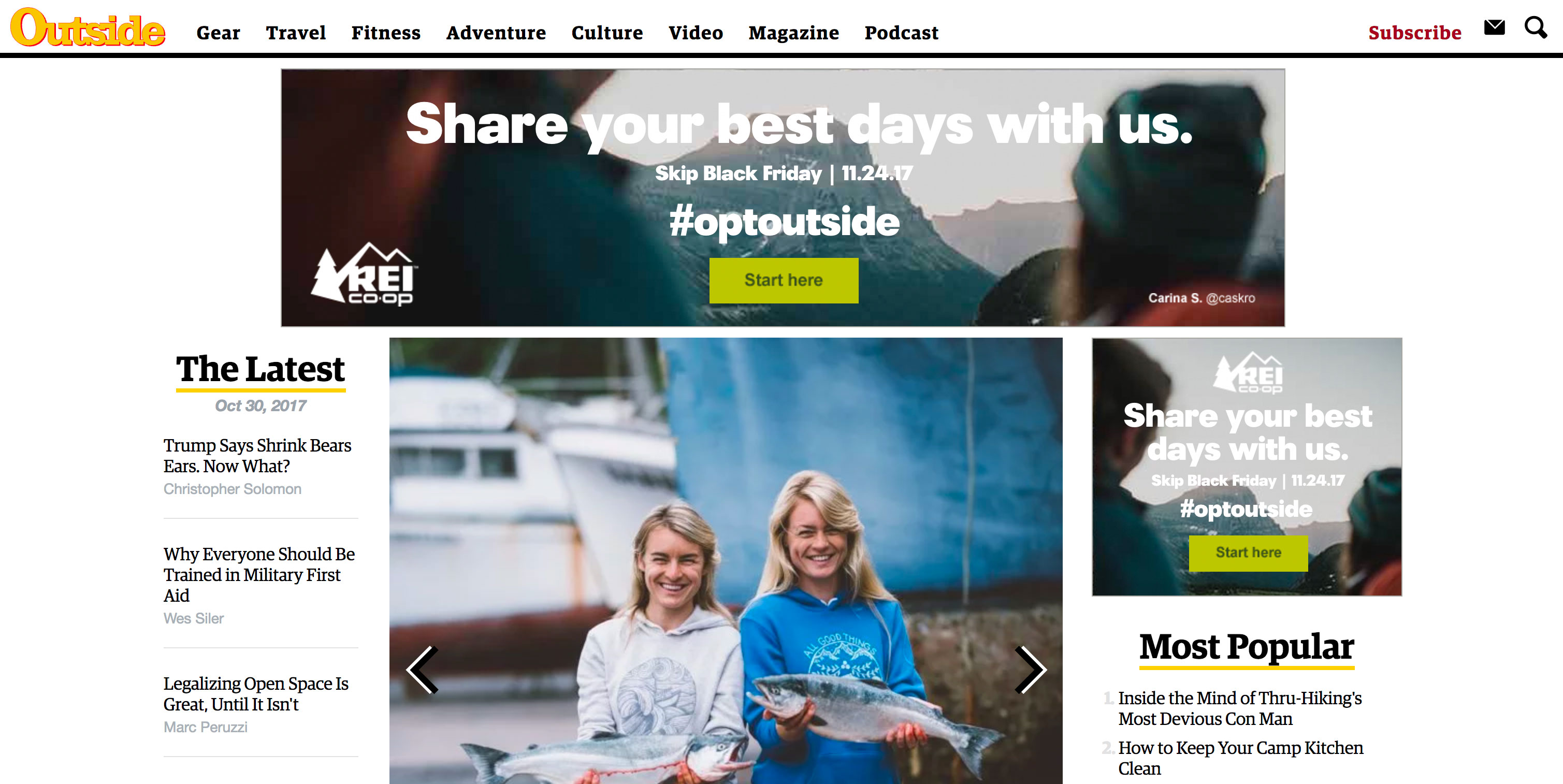
Task: Click the newsletter envelope icon
Action: tap(1495, 27)
